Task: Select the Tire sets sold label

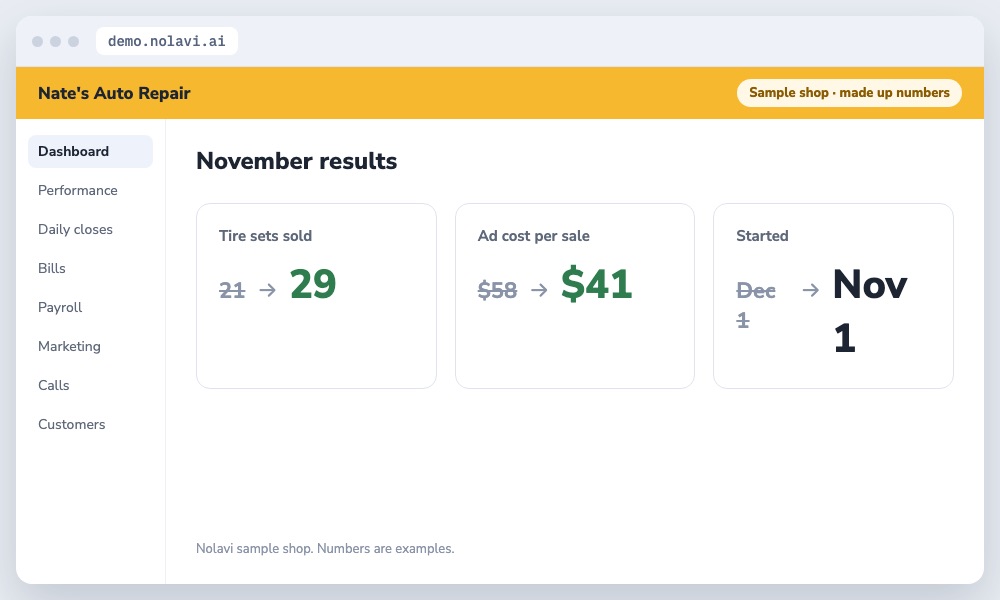Action: tap(265, 236)
